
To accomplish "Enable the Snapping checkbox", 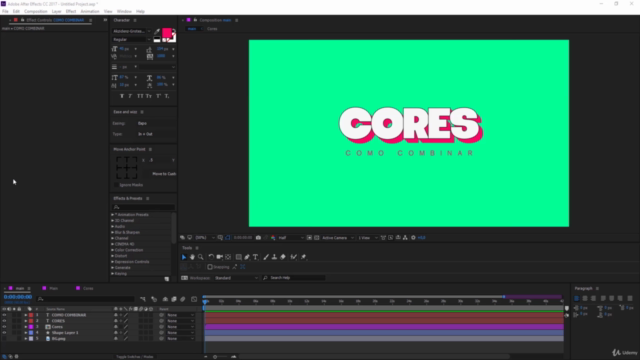I will pyautogui.click(x=210, y=267).
